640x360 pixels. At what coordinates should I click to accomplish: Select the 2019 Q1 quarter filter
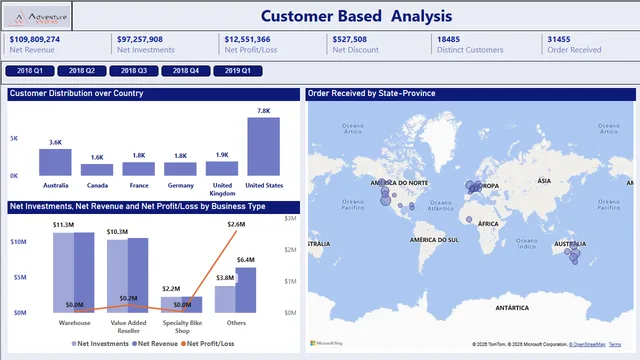point(238,71)
